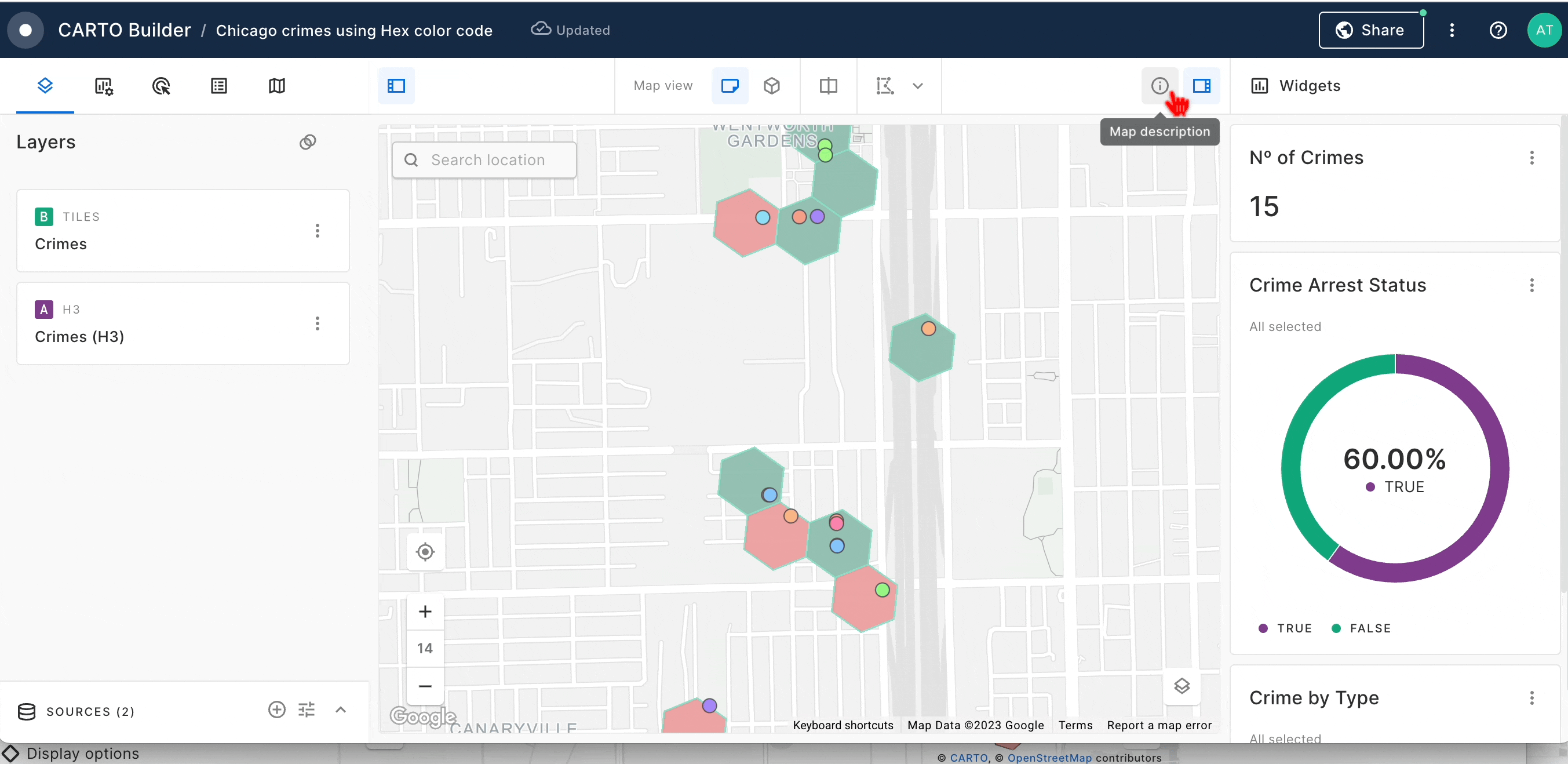Click the map title Chicago crimes
This screenshot has height=764, width=1568.
pyautogui.click(x=353, y=31)
